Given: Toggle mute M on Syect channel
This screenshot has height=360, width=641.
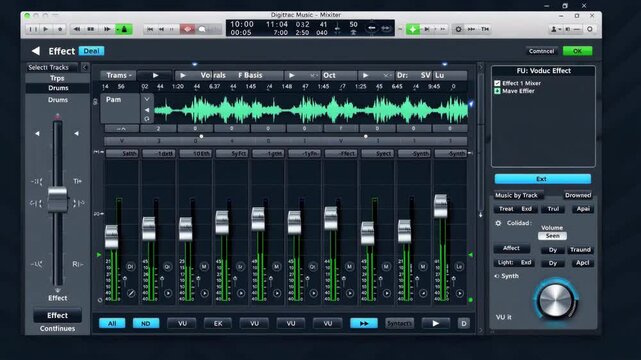Looking at the screenshot, I should [386, 267].
